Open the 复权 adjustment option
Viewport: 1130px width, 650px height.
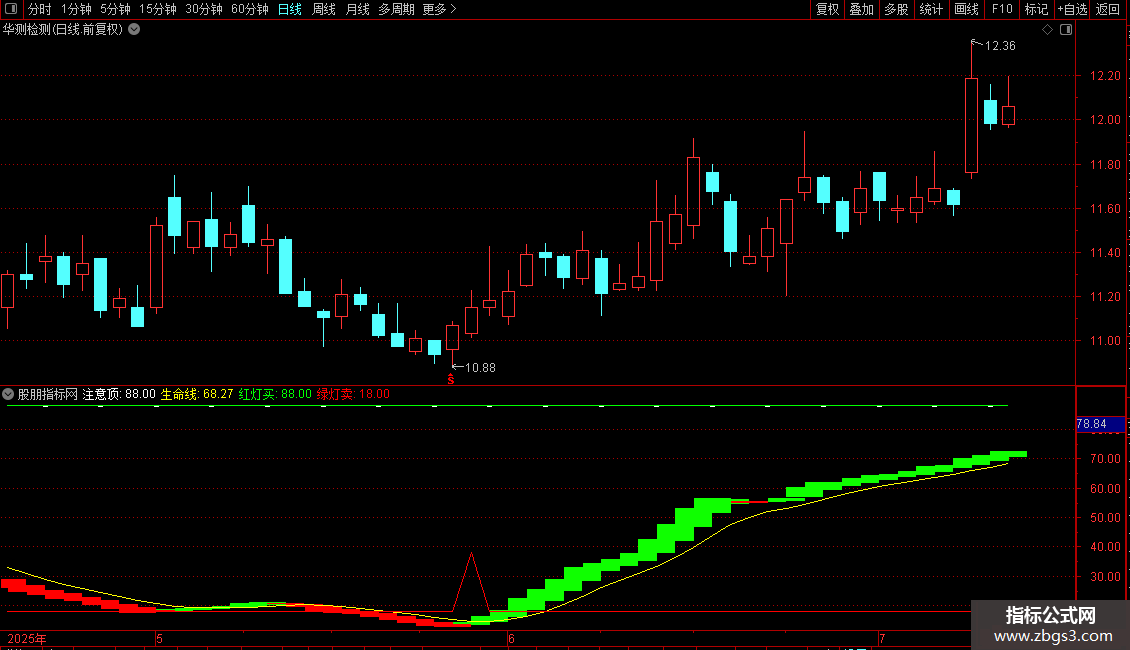click(827, 9)
